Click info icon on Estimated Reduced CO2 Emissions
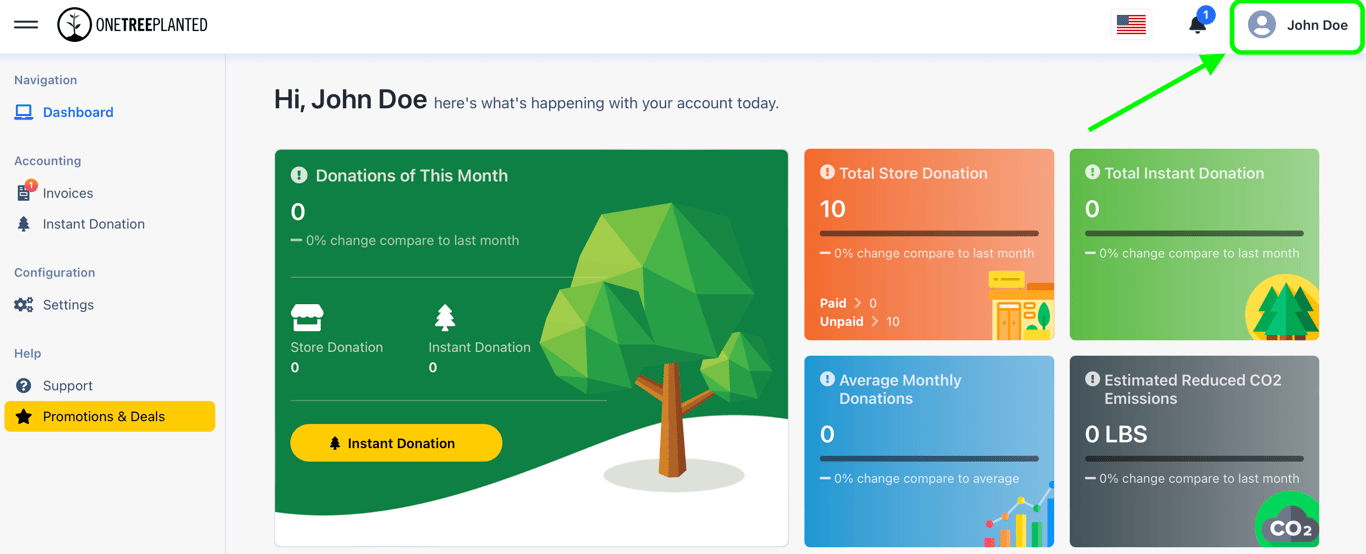The width and height of the screenshot is (1366, 554). 1092,379
